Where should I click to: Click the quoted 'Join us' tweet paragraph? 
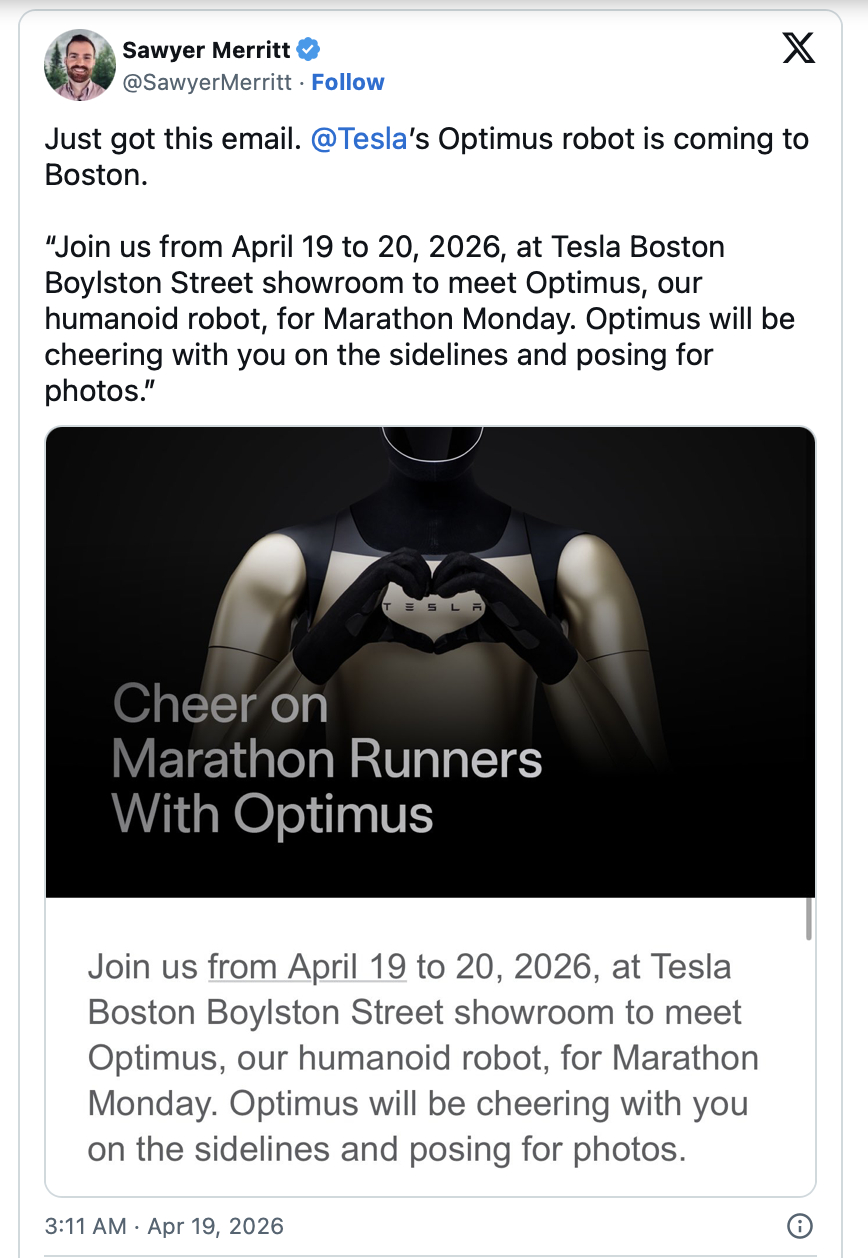(x=420, y=318)
